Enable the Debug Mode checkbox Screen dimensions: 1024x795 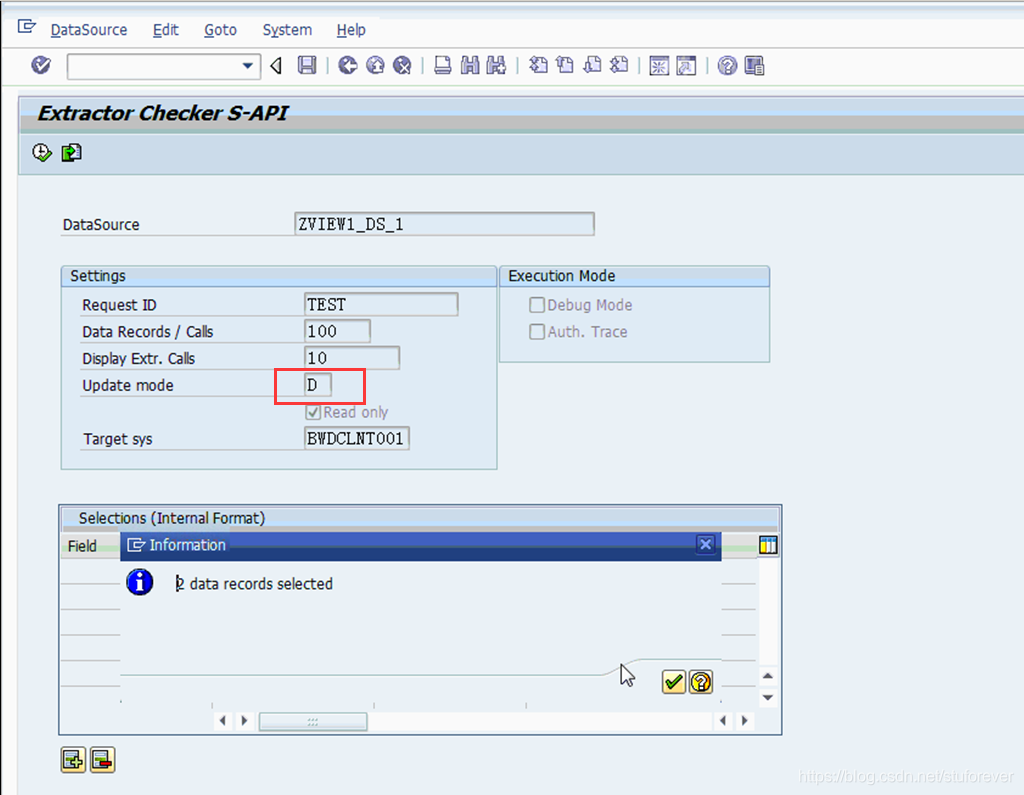537,305
